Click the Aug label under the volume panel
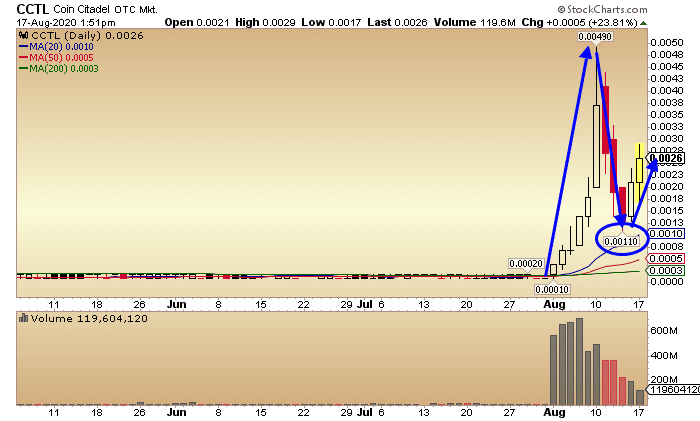 pyautogui.click(x=554, y=412)
